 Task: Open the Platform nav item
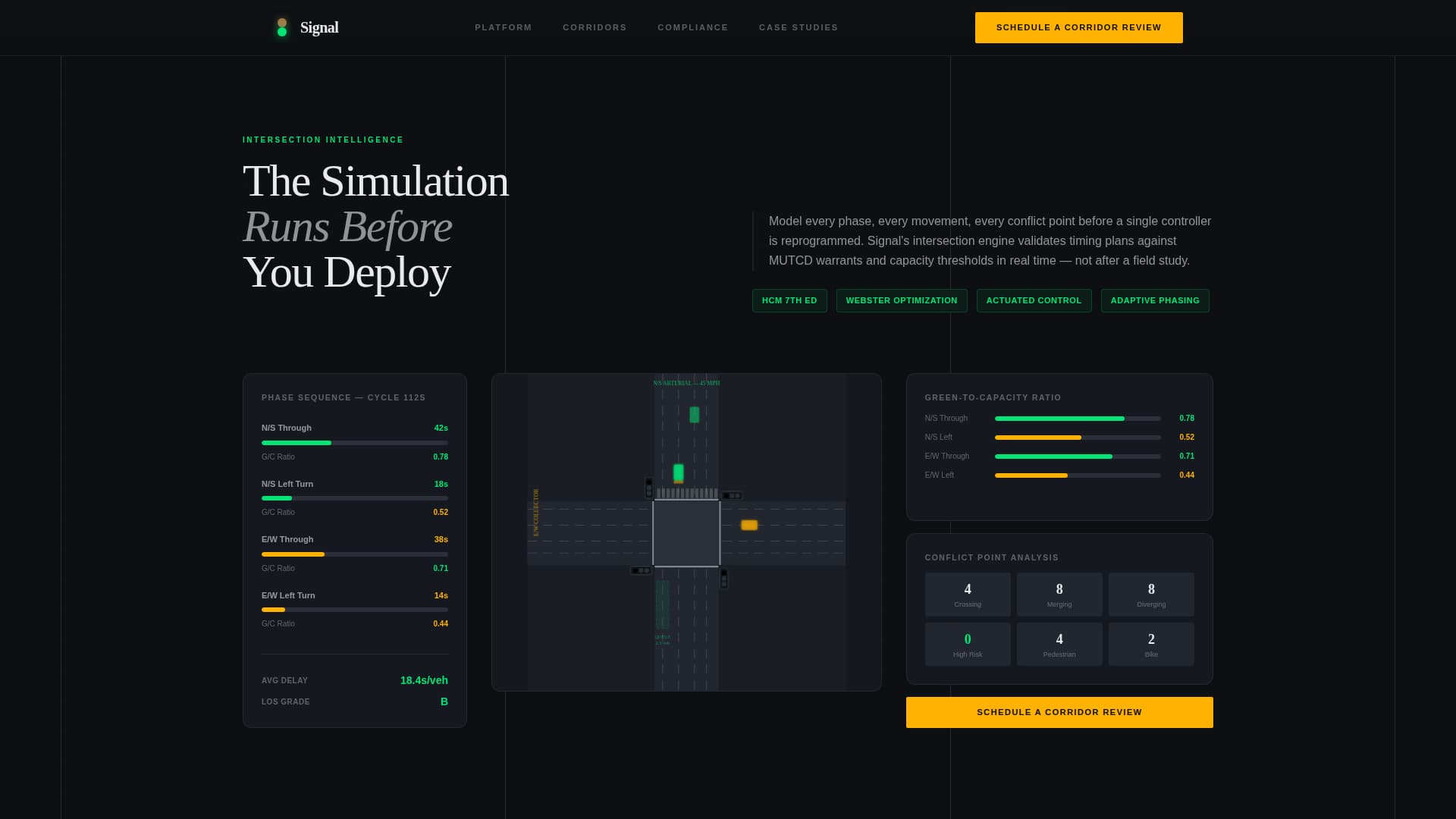504,27
